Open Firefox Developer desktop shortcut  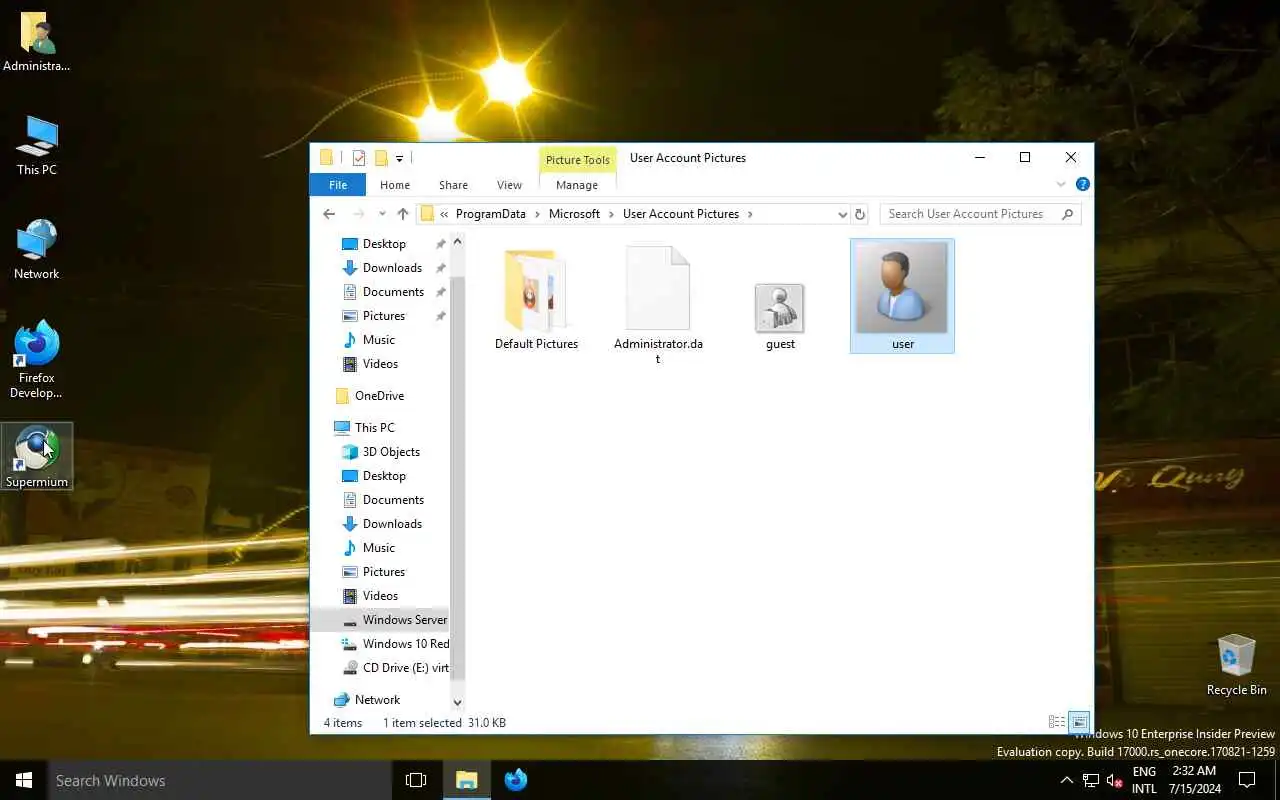click(x=37, y=359)
